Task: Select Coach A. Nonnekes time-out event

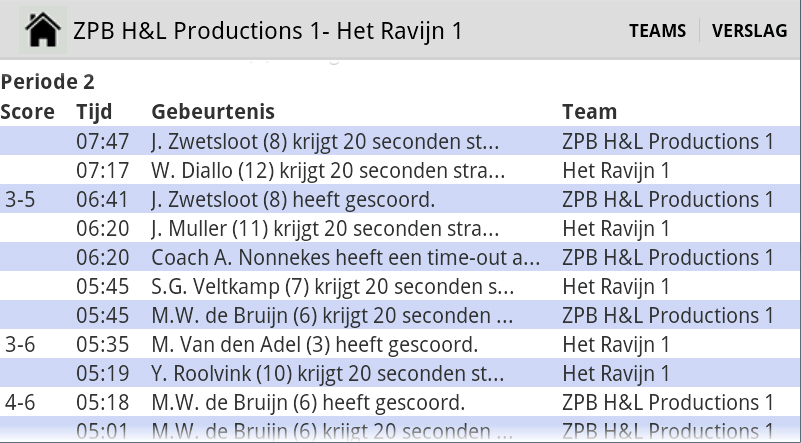Action: 400,257
